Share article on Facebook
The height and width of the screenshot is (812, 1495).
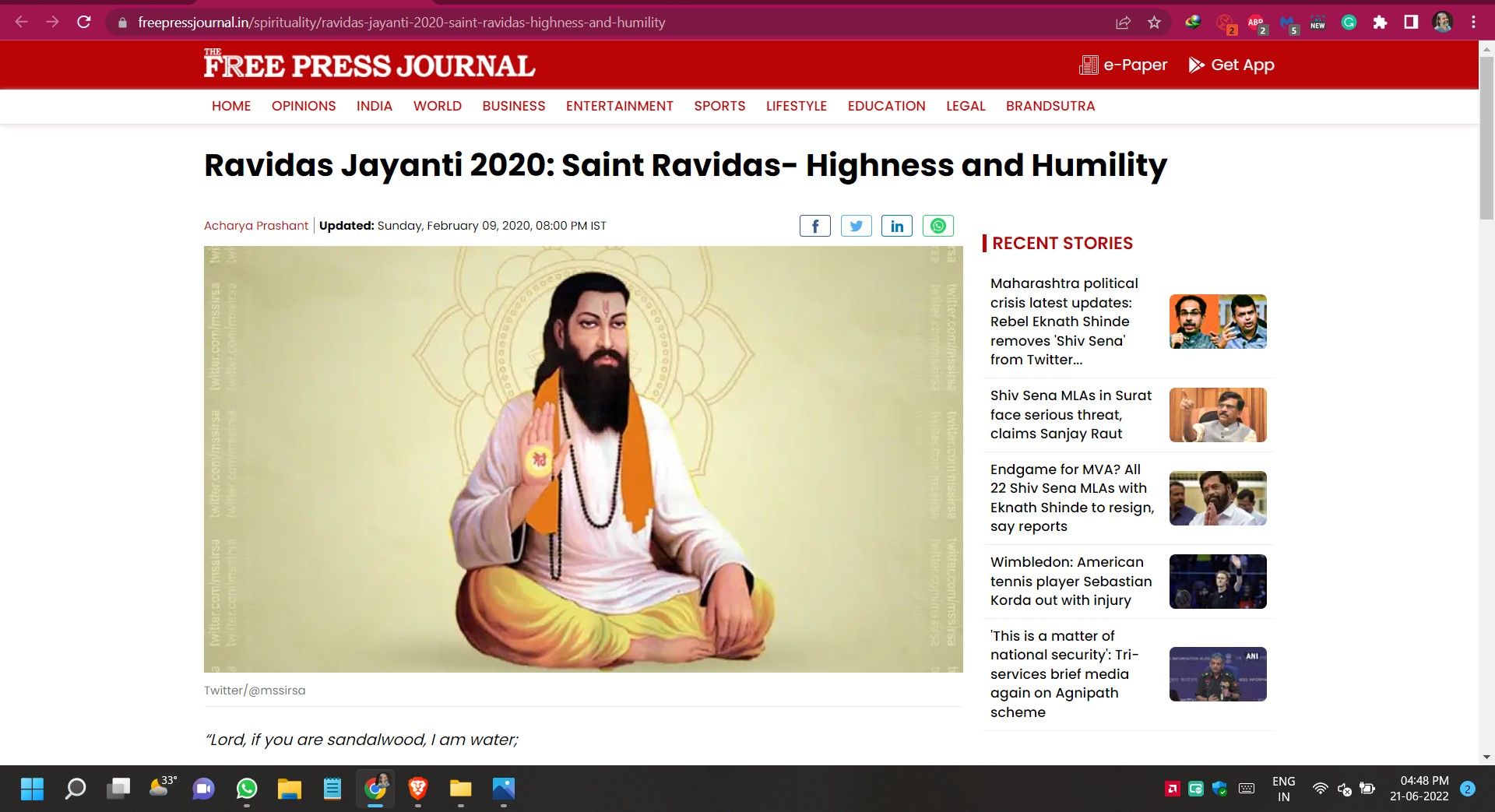pyautogui.click(x=814, y=226)
